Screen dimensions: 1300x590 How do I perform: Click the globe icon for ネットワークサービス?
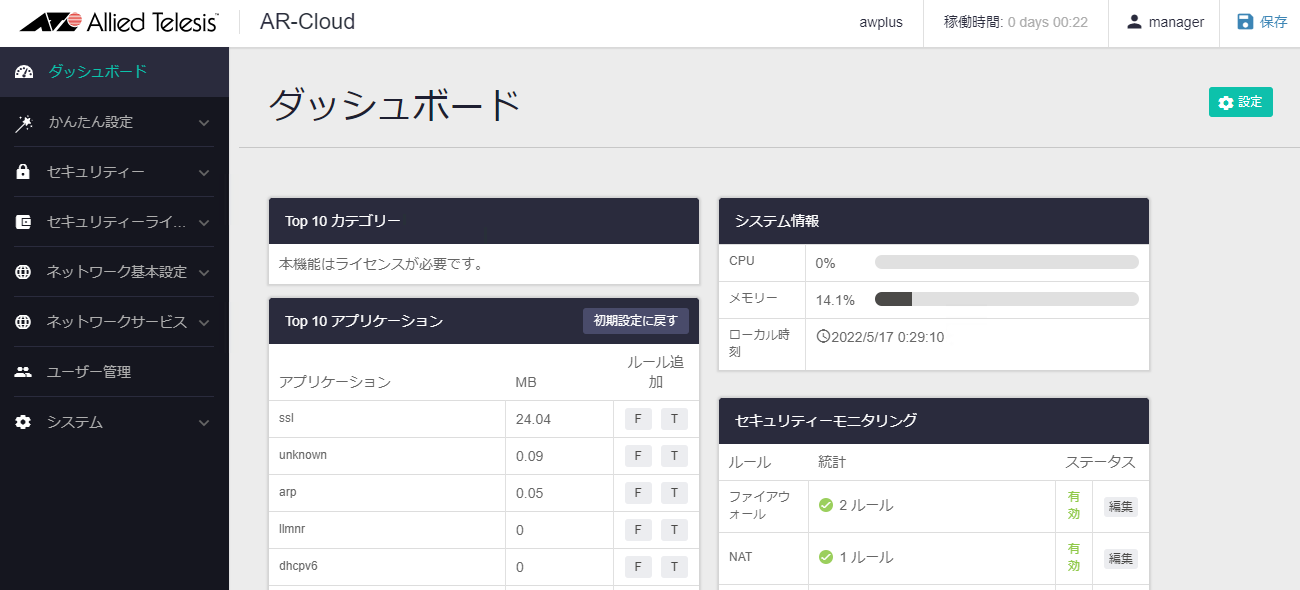pos(23,322)
